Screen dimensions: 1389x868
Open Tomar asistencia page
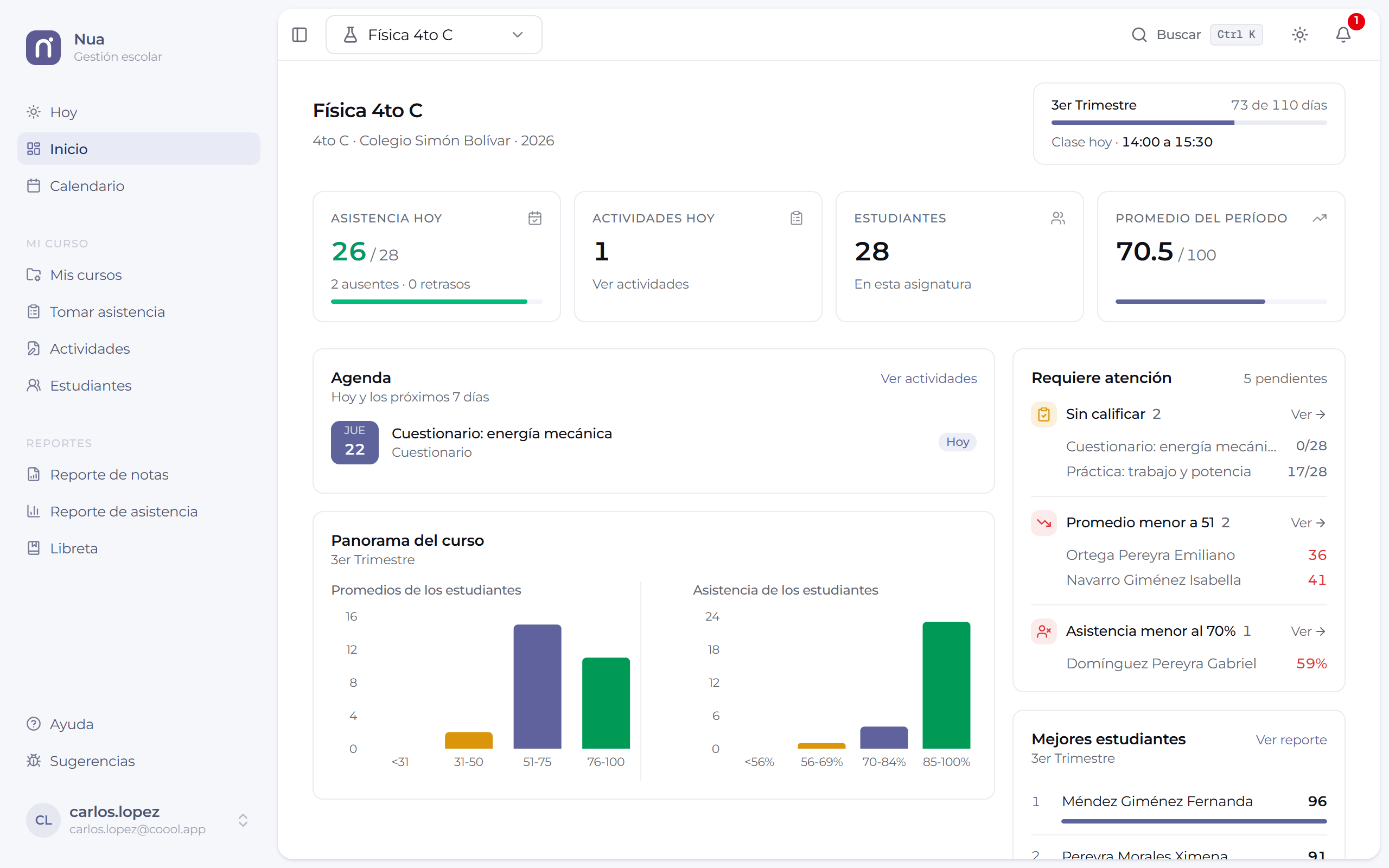point(139,312)
